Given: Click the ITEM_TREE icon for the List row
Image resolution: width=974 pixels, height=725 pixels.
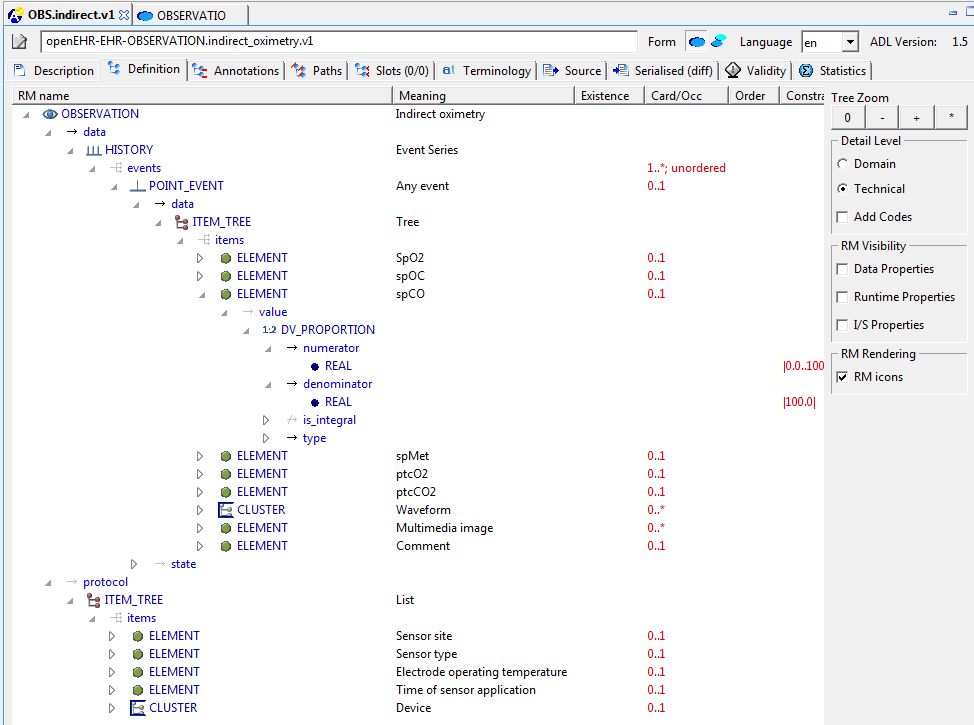Looking at the screenshot, I should click(x=94, y=600).
